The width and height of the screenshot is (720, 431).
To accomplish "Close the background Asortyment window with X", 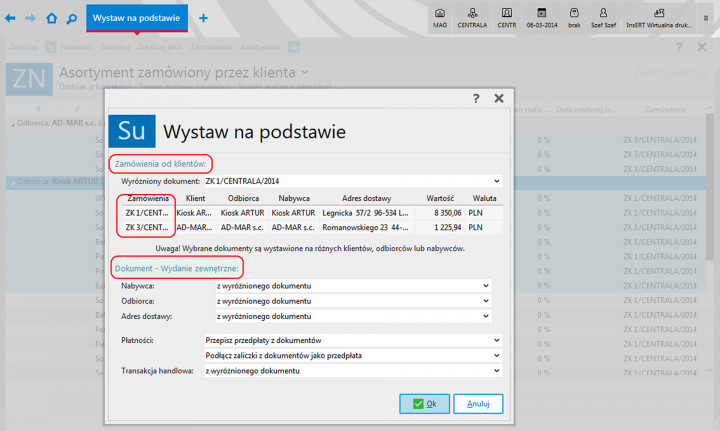I will point(702,47).
